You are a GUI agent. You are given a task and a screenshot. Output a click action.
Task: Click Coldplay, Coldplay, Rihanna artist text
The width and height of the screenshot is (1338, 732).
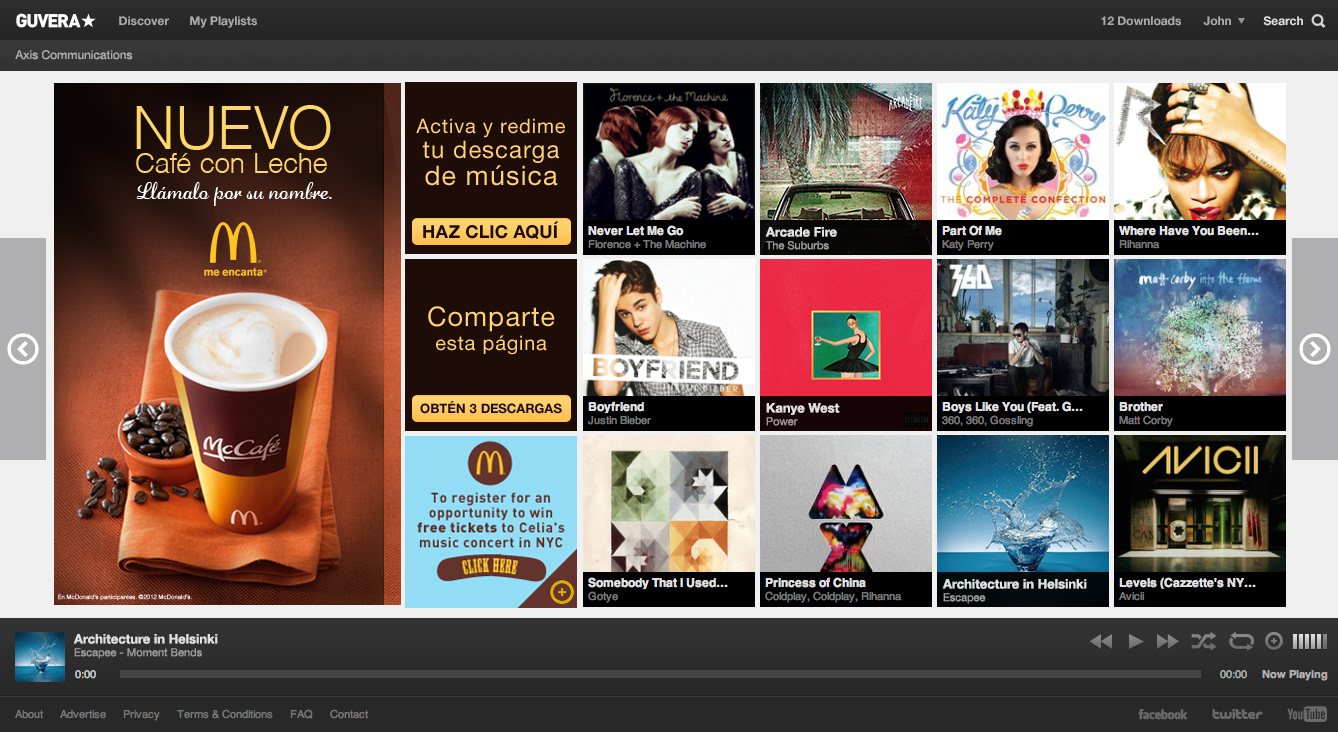click(x=833, y=597)
